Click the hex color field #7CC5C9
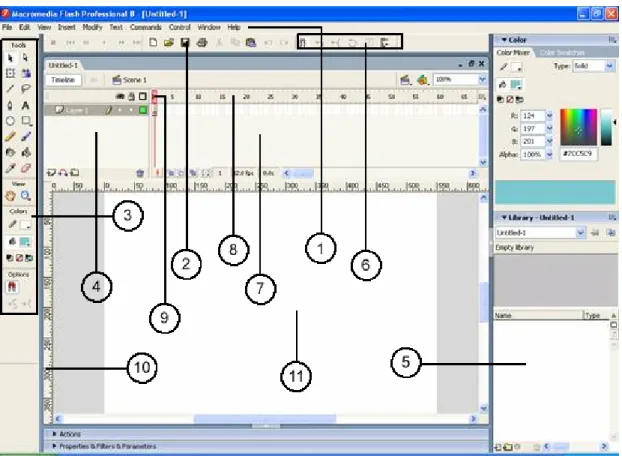622x456 pixels. point(579,153)
